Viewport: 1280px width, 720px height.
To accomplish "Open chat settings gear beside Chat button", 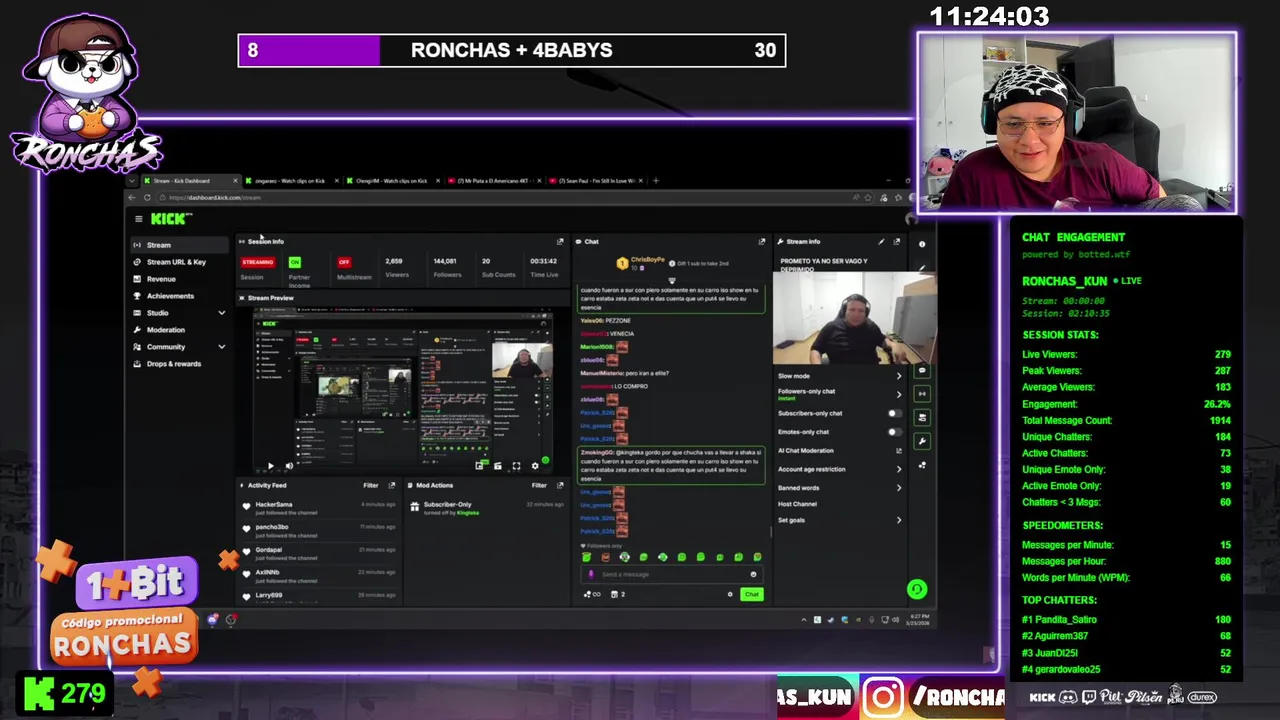I will click(730, 594).
